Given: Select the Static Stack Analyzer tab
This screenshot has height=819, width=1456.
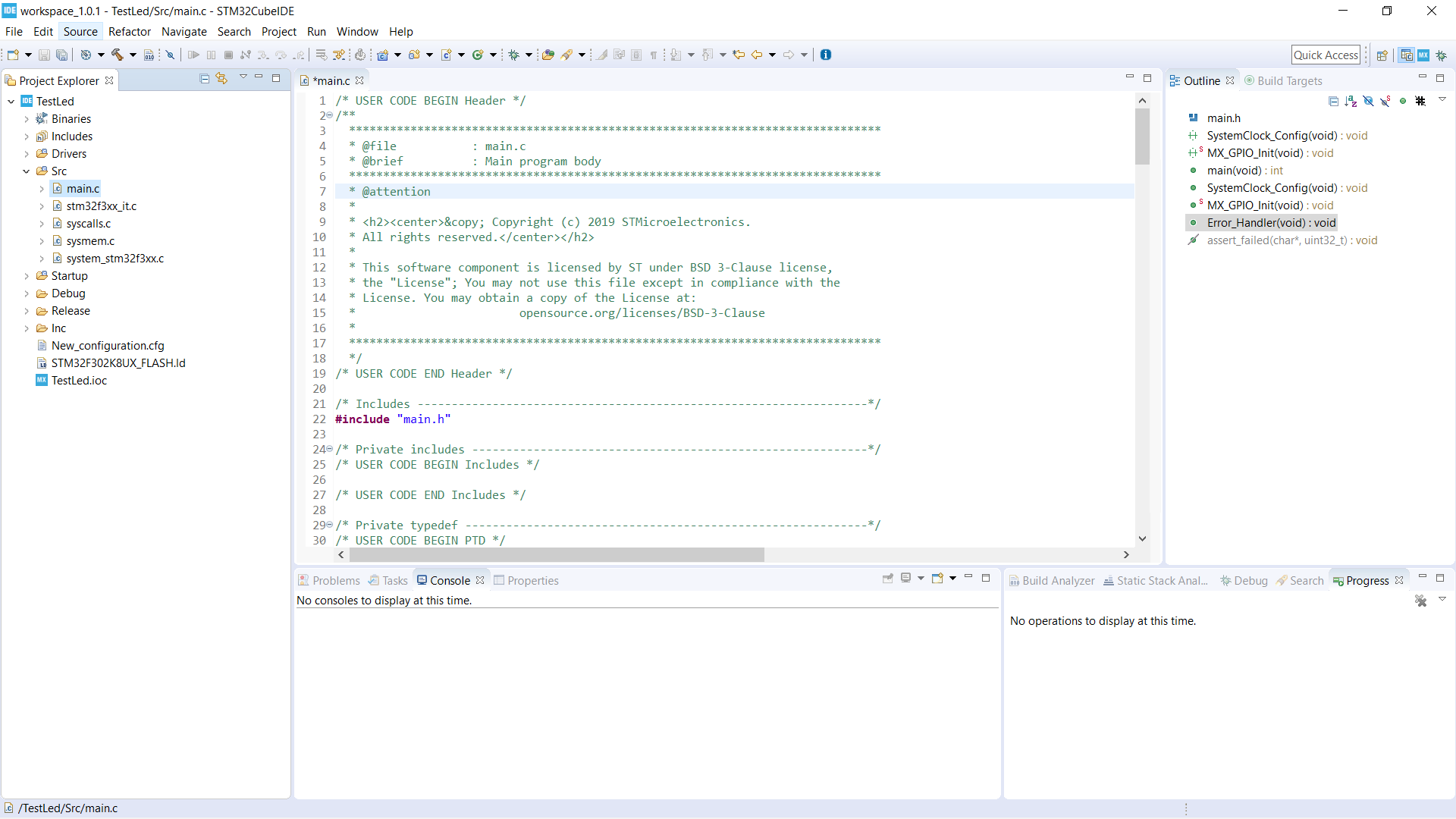Looking at the screenshot, I should [1156, 580].
